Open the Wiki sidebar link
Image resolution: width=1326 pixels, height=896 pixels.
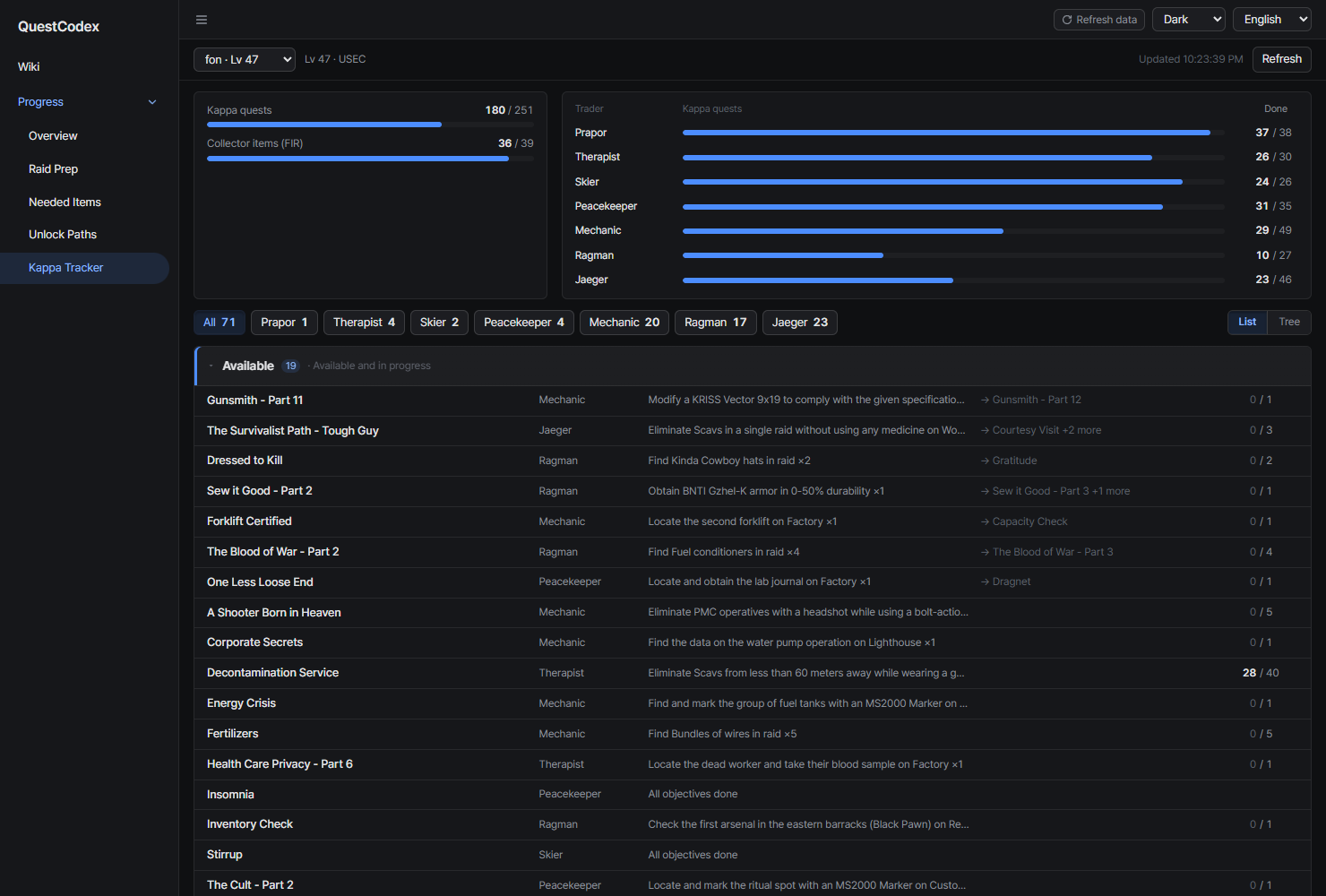tap(29, 66)
